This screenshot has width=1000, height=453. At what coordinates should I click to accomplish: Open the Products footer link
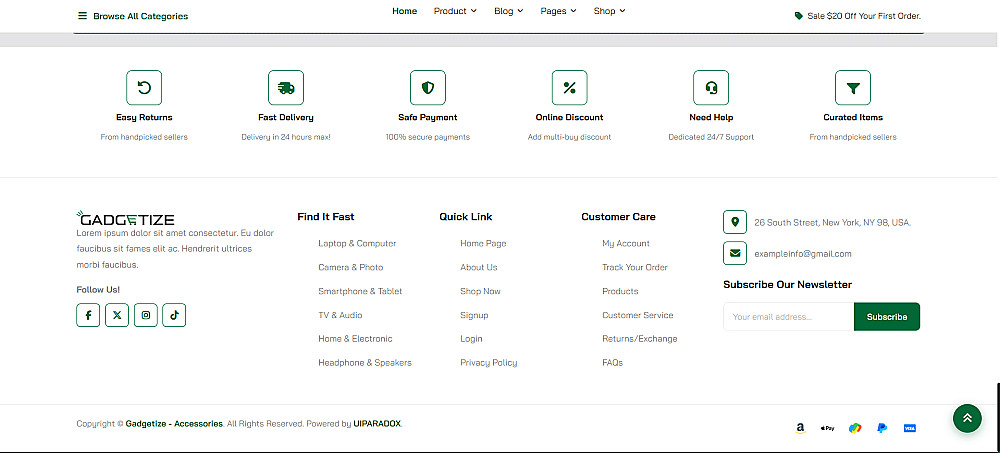tap(620, 291)
